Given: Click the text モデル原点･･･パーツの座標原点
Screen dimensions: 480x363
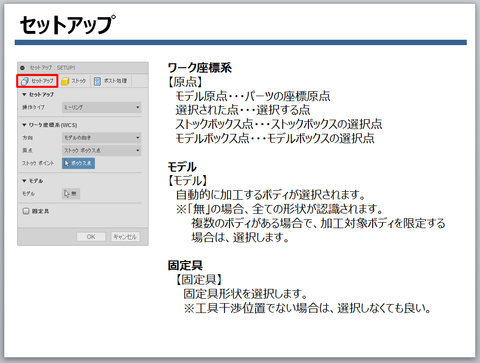Looking at the screenshot, I should [253, 96].
